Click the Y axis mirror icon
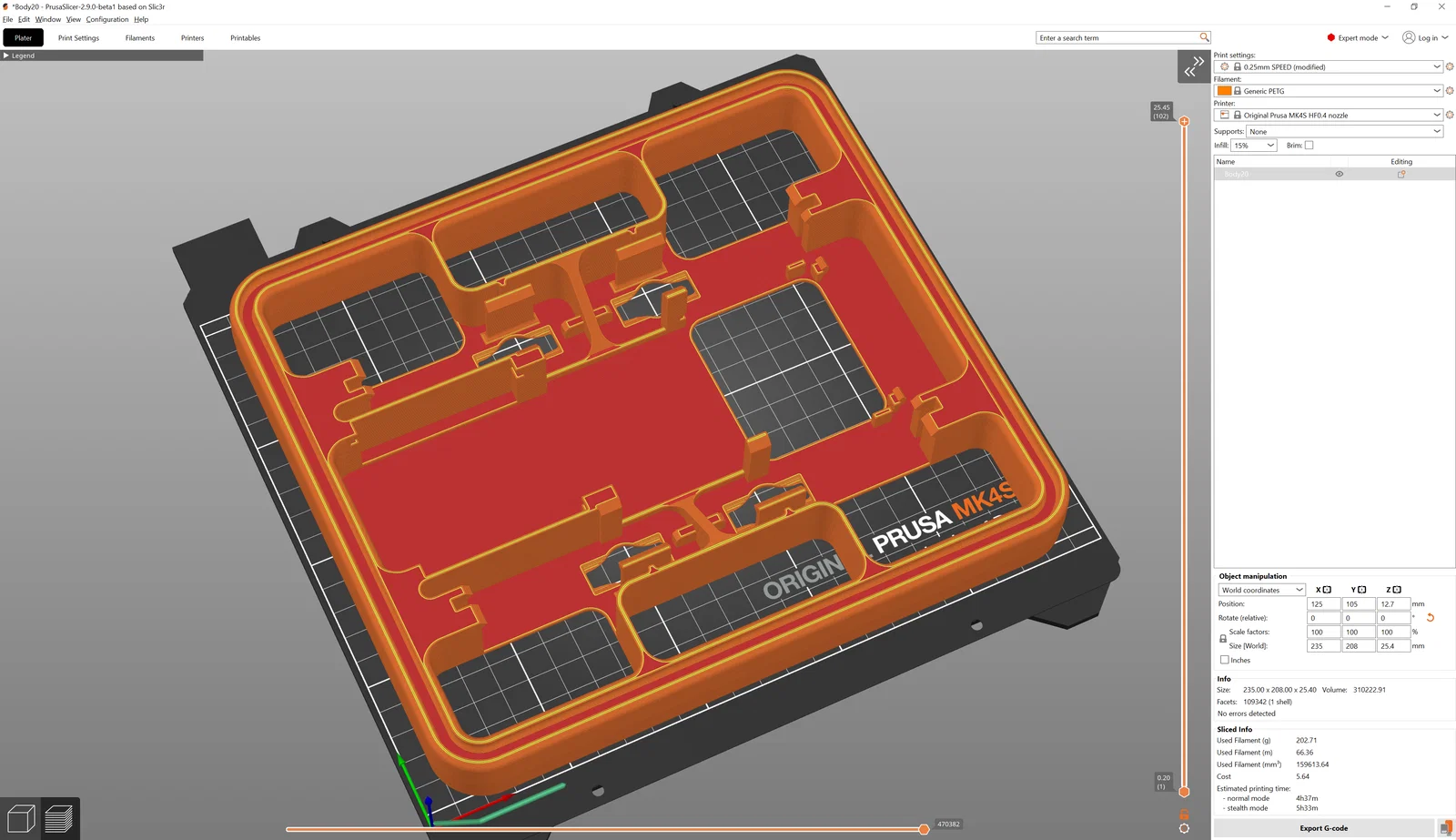This screenshot has width=1456, height=840. click(x=1361, y=590)
